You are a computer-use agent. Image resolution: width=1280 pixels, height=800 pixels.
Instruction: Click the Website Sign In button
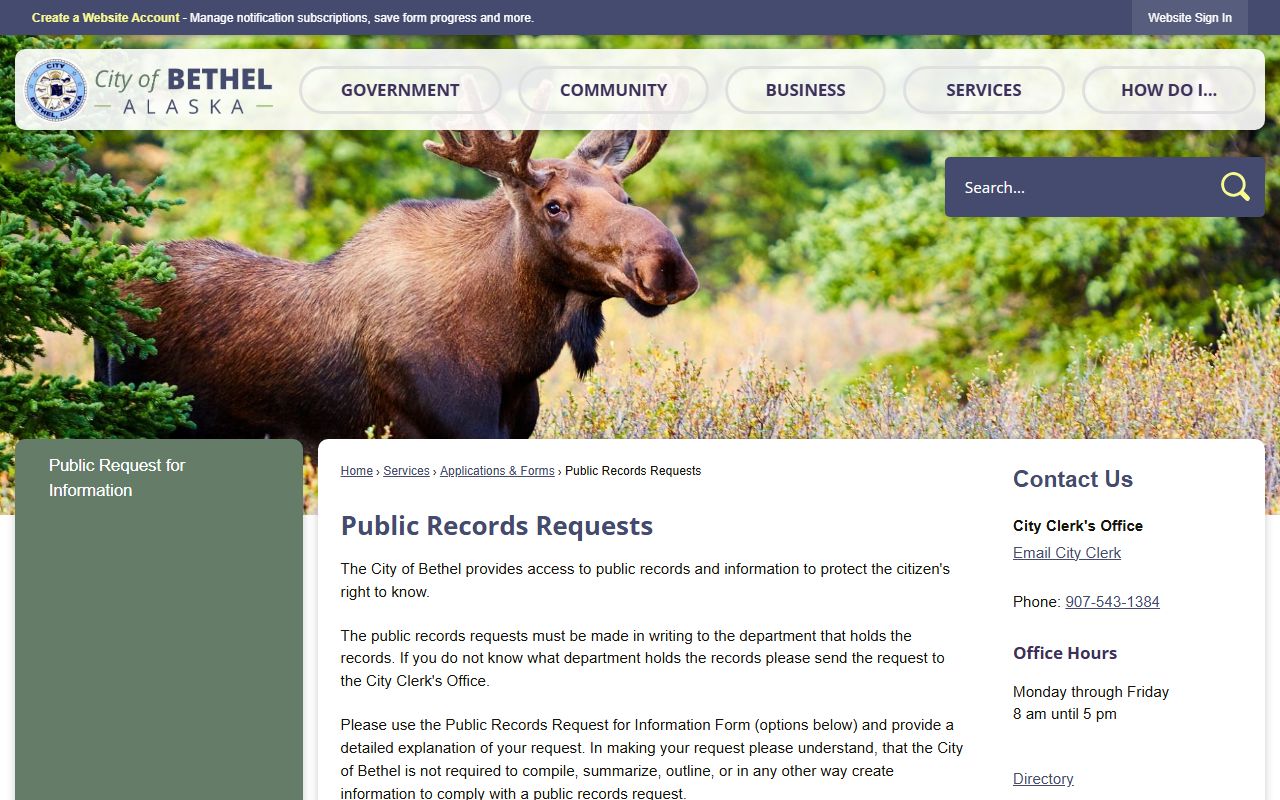click(x=1190, y=18)
